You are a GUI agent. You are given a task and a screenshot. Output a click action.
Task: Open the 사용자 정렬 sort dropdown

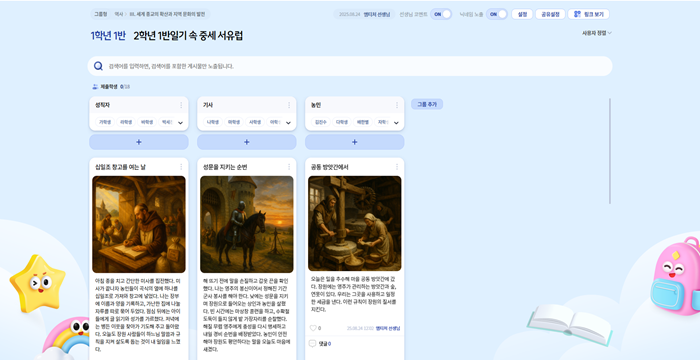tap(596, 33)
